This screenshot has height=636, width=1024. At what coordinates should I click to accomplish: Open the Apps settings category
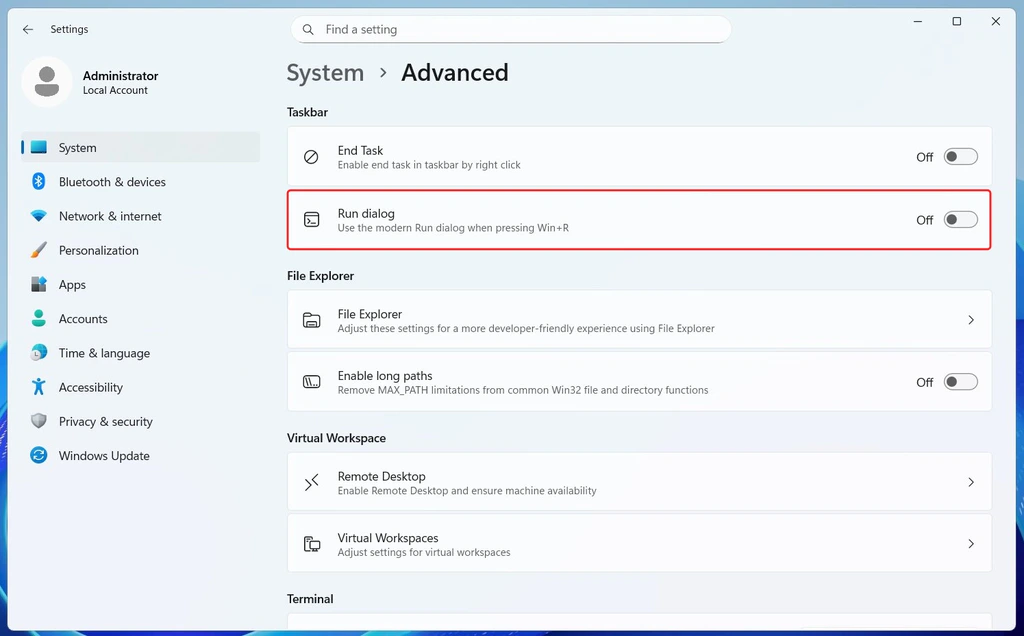tap(72, 285)
